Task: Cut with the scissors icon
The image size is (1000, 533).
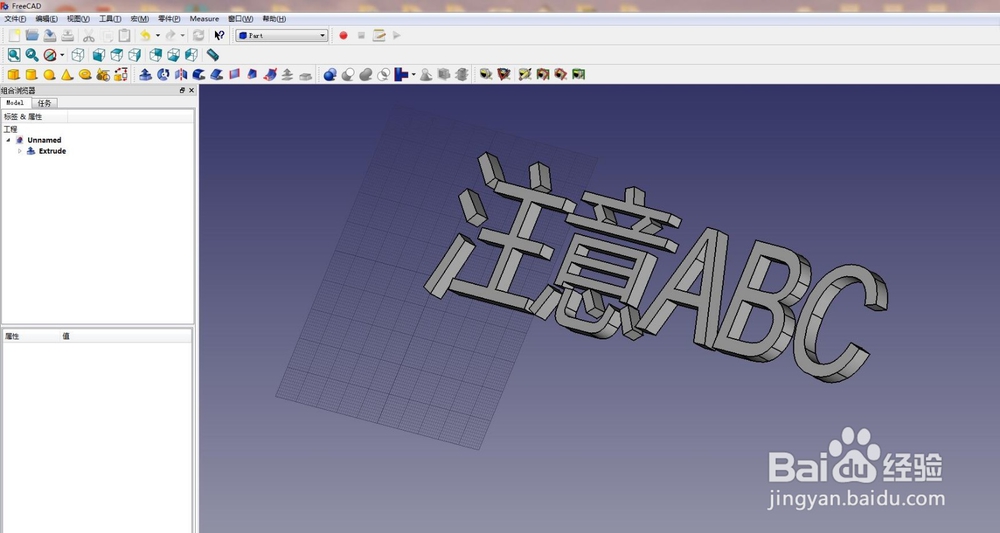Action: (89, 36)
